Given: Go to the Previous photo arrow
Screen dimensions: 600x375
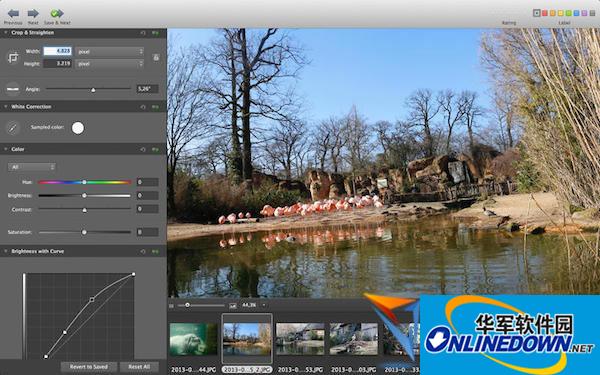Looking at the screenshot, I should (x=13, y=13).
